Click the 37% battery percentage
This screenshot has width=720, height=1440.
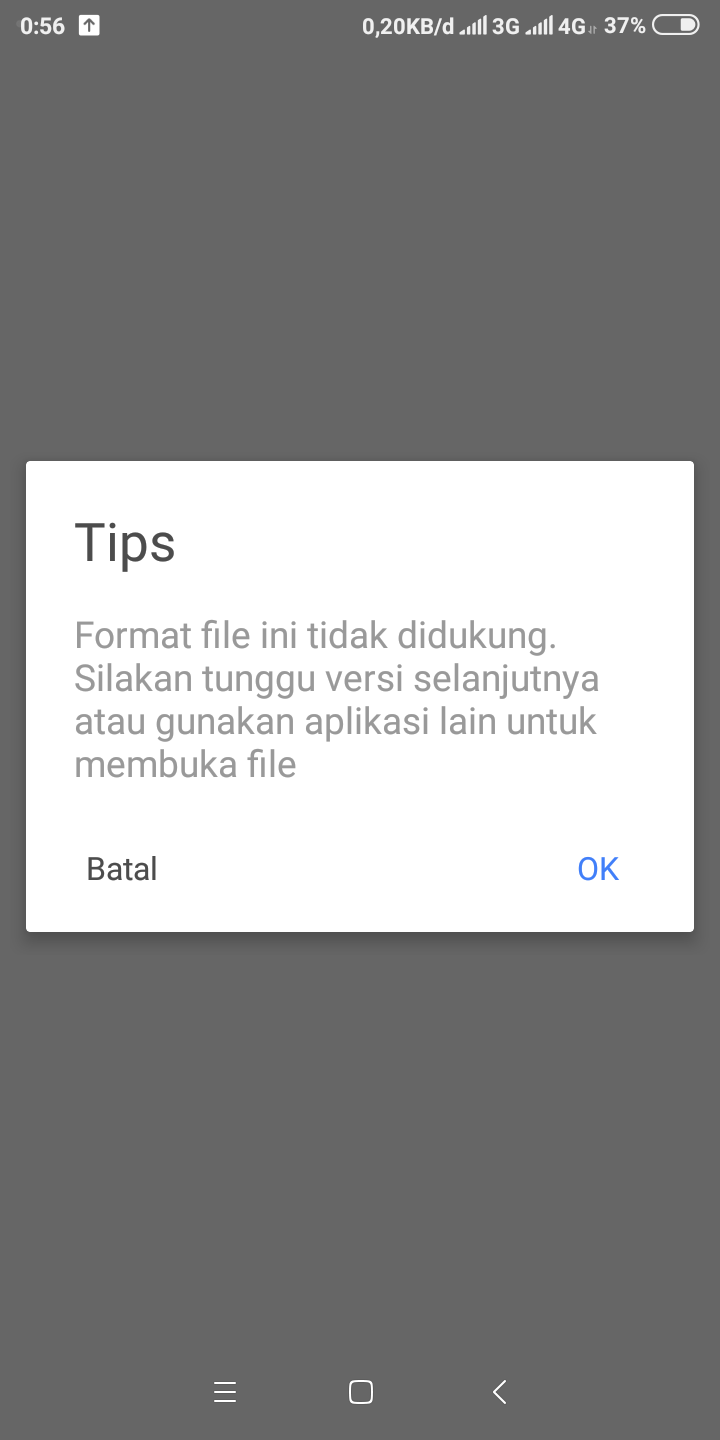tap(625, 26)
